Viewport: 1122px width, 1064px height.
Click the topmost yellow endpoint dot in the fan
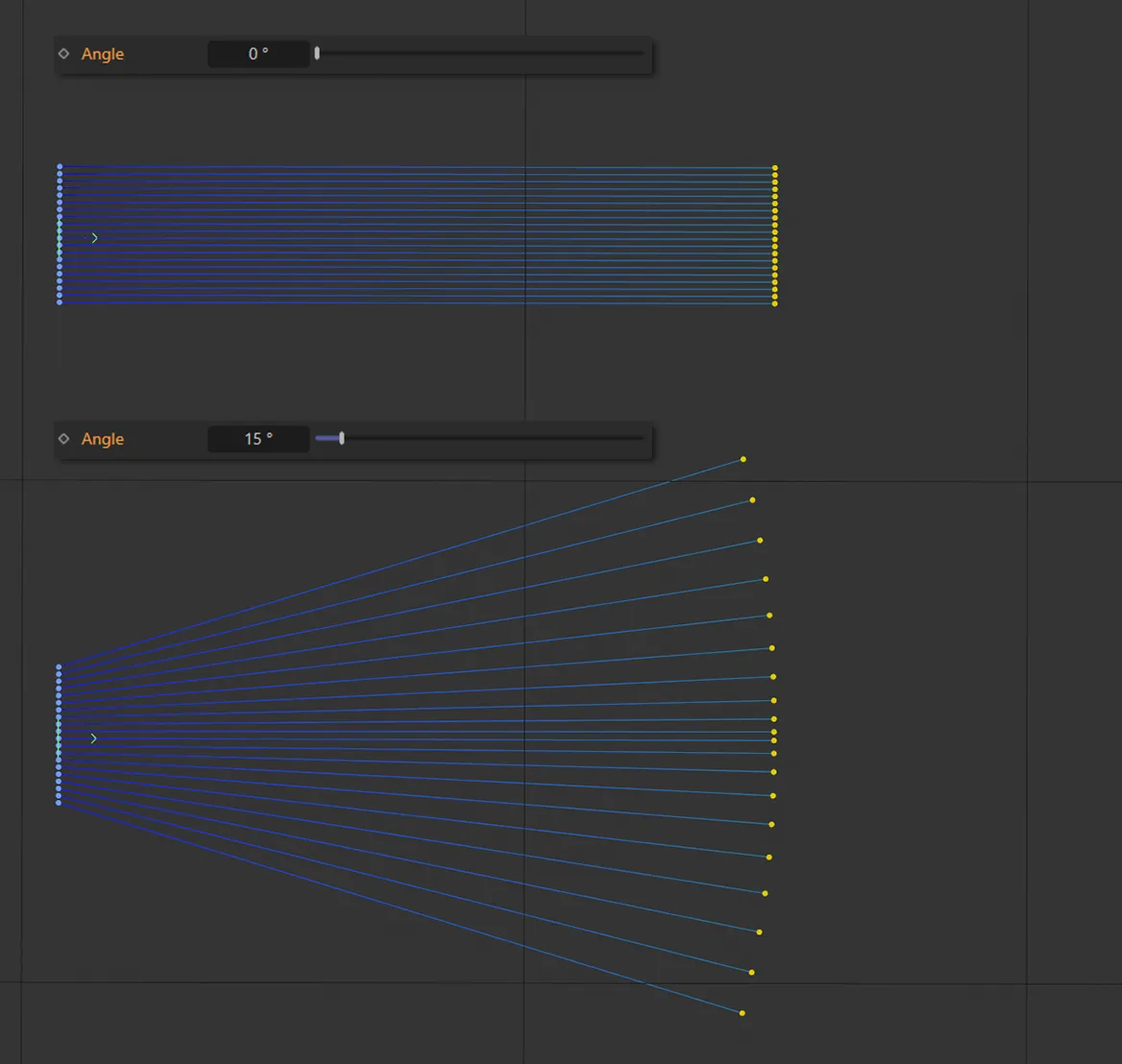pos(742,459)
